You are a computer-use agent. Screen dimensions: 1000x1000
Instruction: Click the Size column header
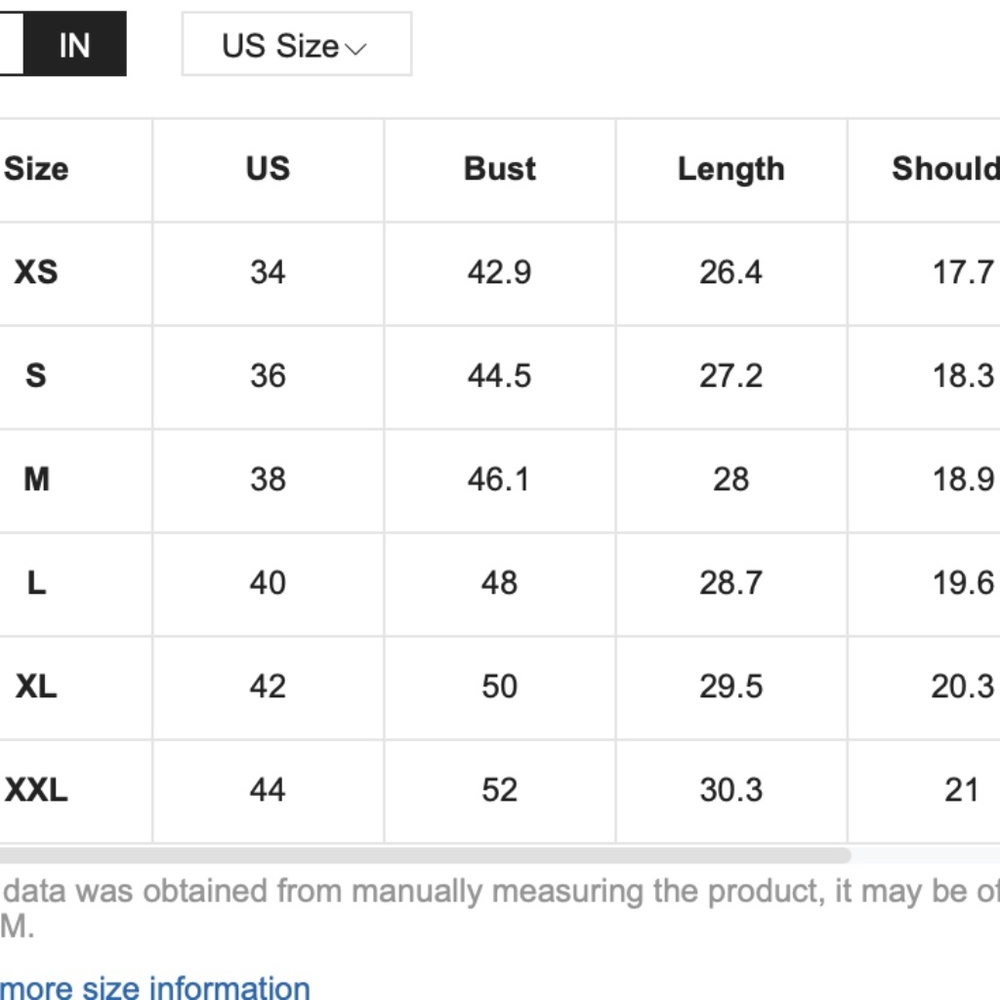[36, 169]
